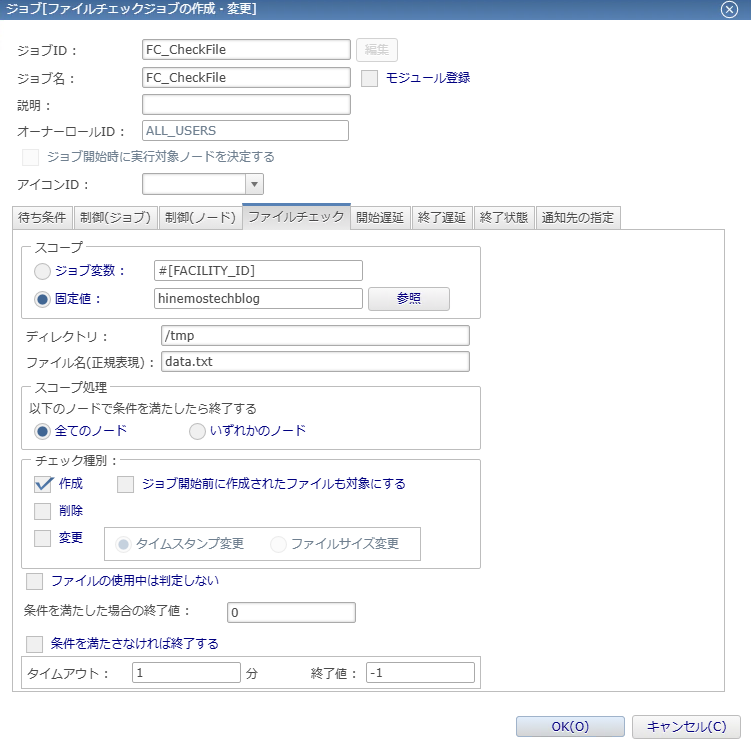Switch to the 待ち条件 tab
751x747 pixels.
42,217
